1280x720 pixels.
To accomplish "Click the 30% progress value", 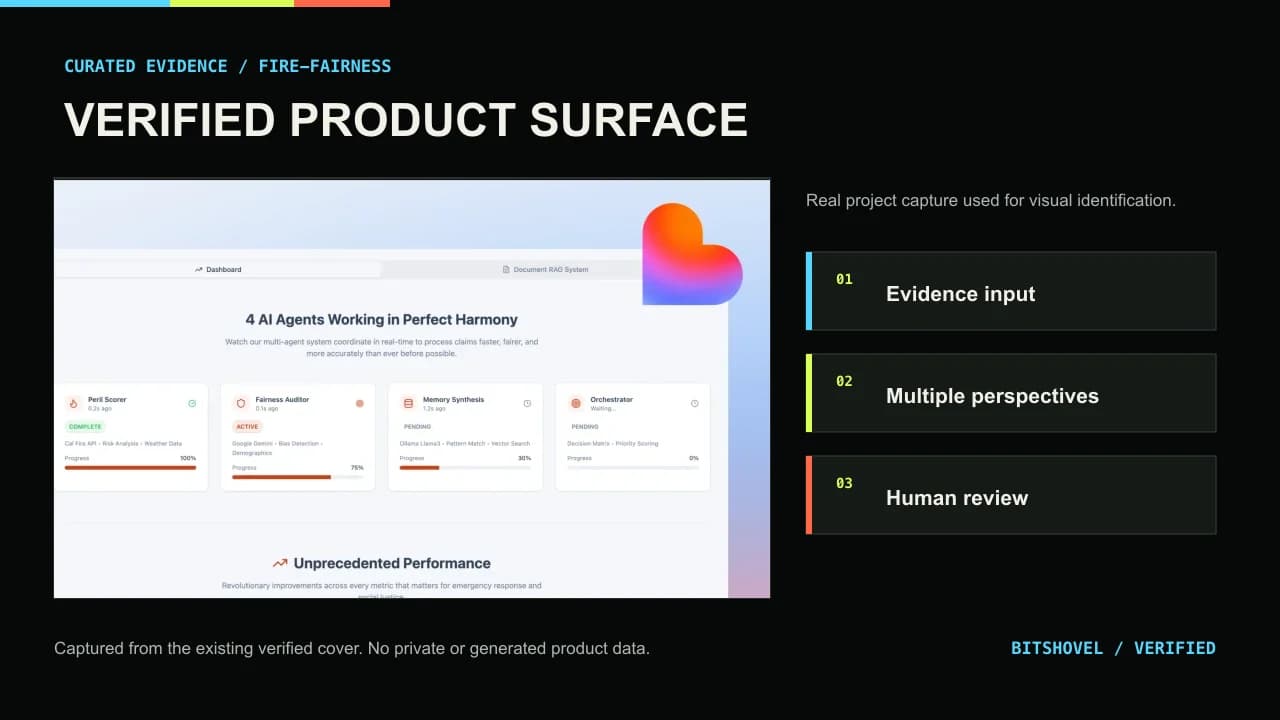I will coord(524,458).
